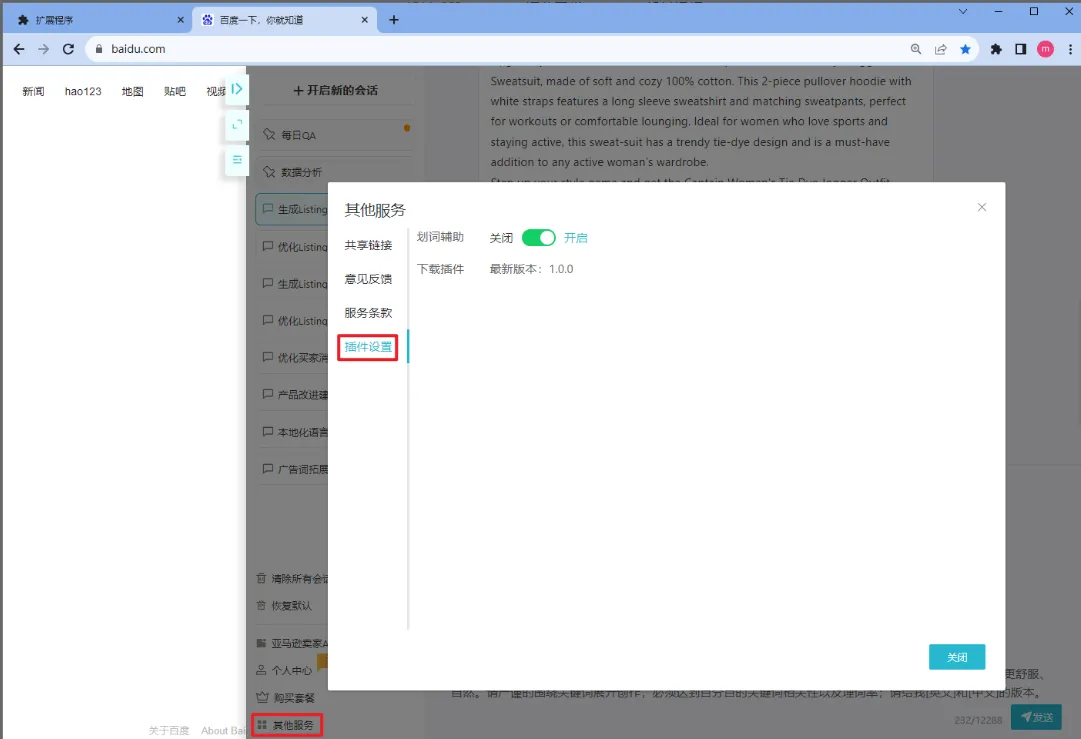The width and height of the screenshot is (1081, 739).
Task: Click the teal 关闭 button in dialog
Action: click(x=957, y=657)
